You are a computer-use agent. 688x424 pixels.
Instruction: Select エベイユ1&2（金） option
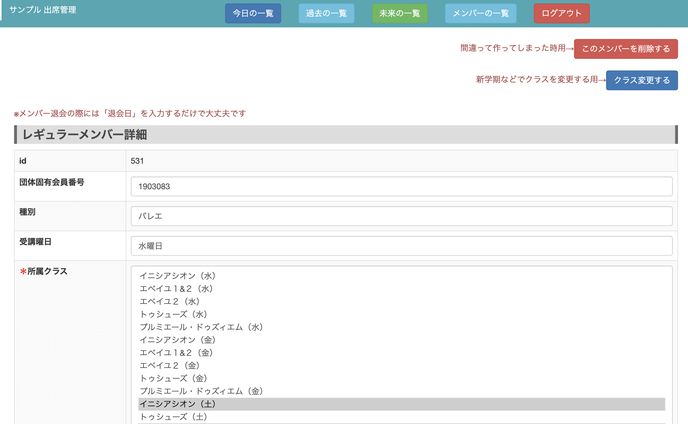click(401, 352)
